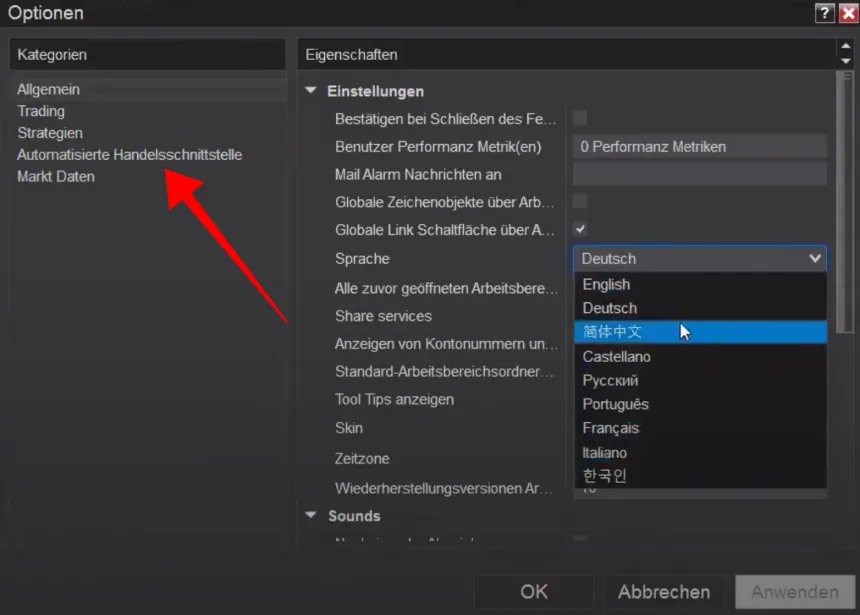Open the Sprache dropdown arrow
The height and width of the screenshot is (615, 860).
point(814,258)
